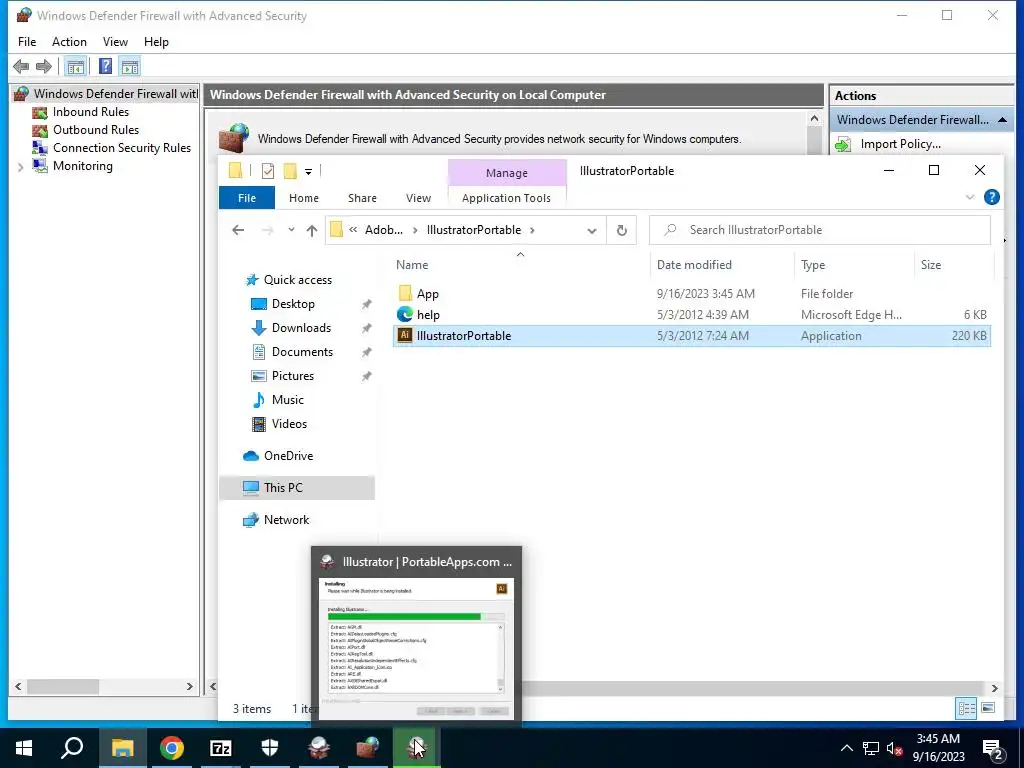Open the firewall Action menu

[x=69, y=42]
